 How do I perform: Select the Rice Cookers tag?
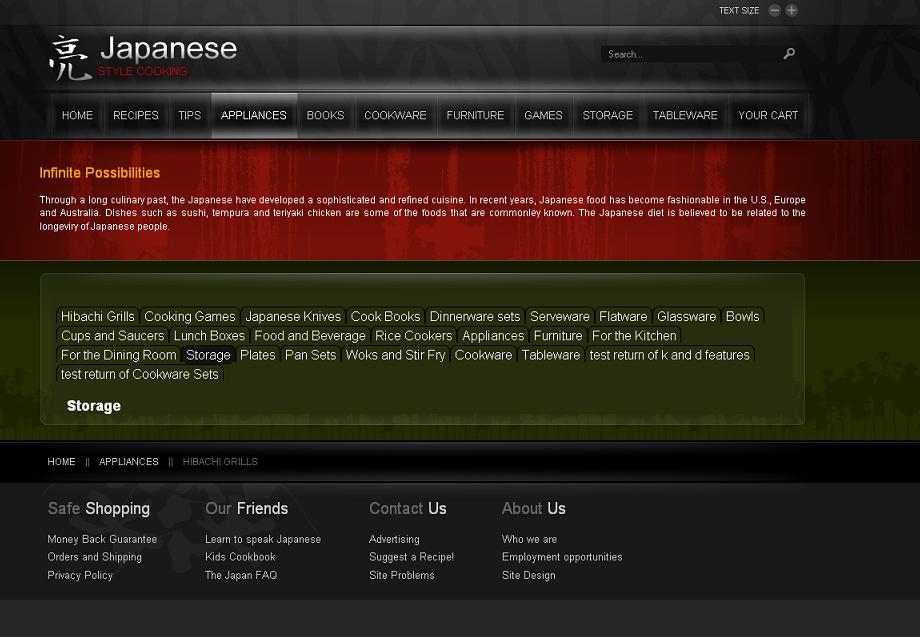414,336
